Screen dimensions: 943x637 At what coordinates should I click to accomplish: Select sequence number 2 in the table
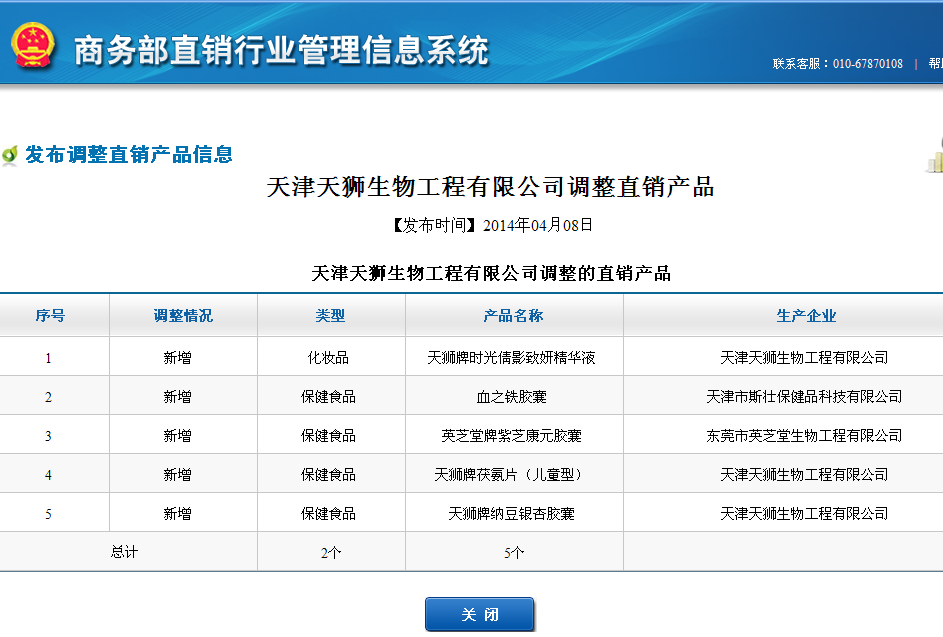[x=48, y=398]
